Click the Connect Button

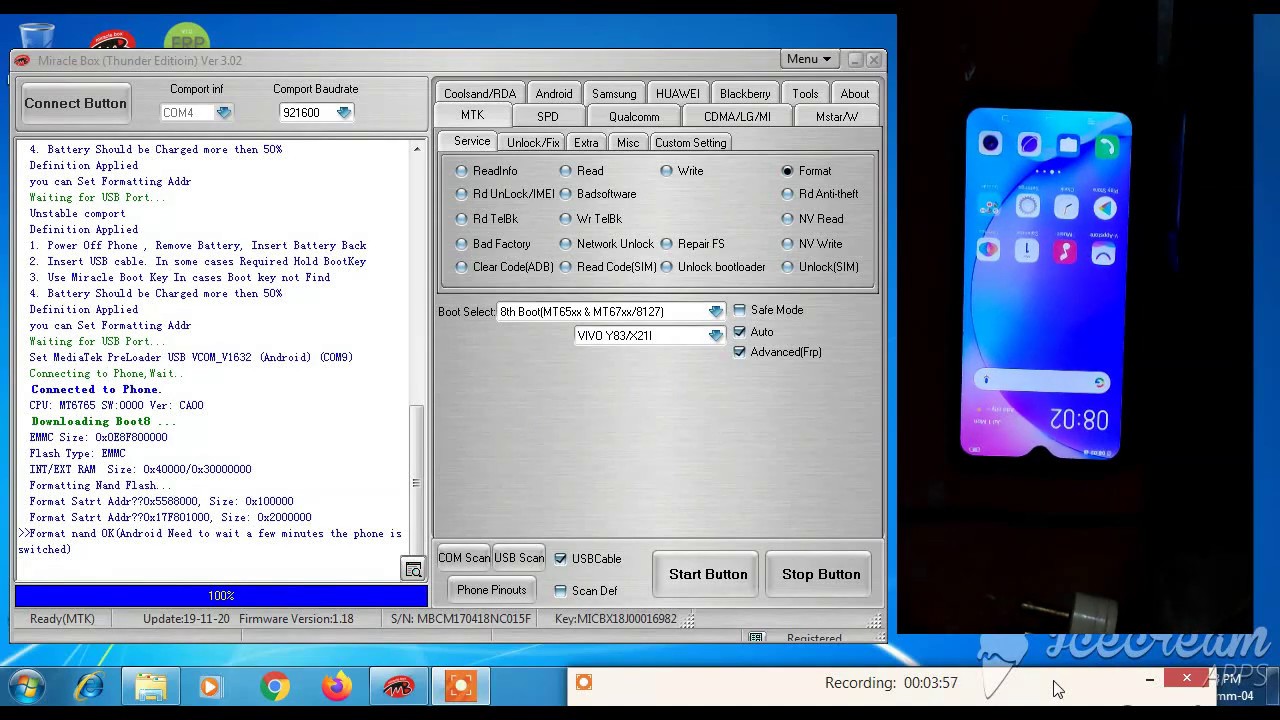76,103
